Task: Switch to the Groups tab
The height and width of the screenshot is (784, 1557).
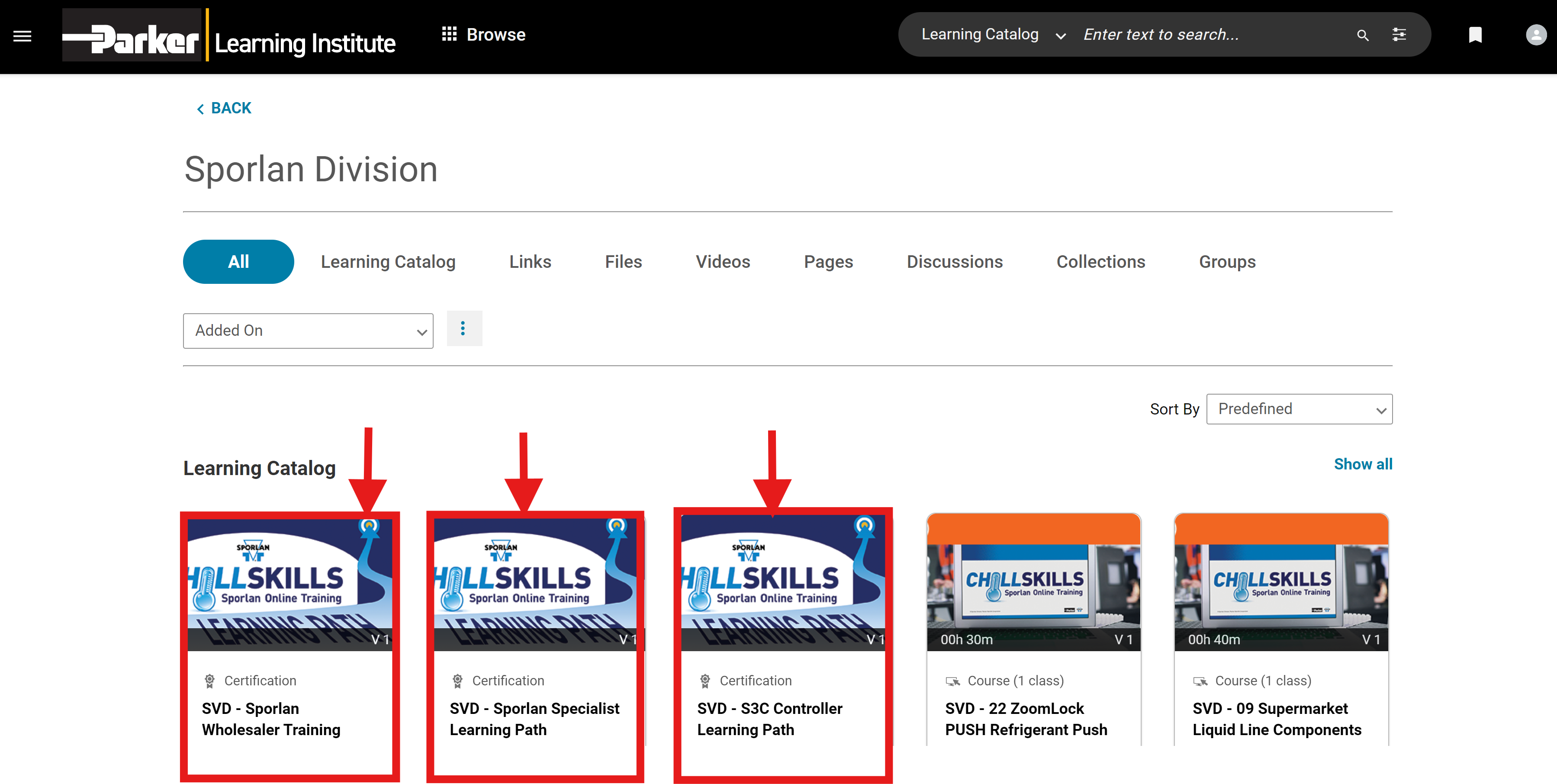Action: tap(1227, 262)
